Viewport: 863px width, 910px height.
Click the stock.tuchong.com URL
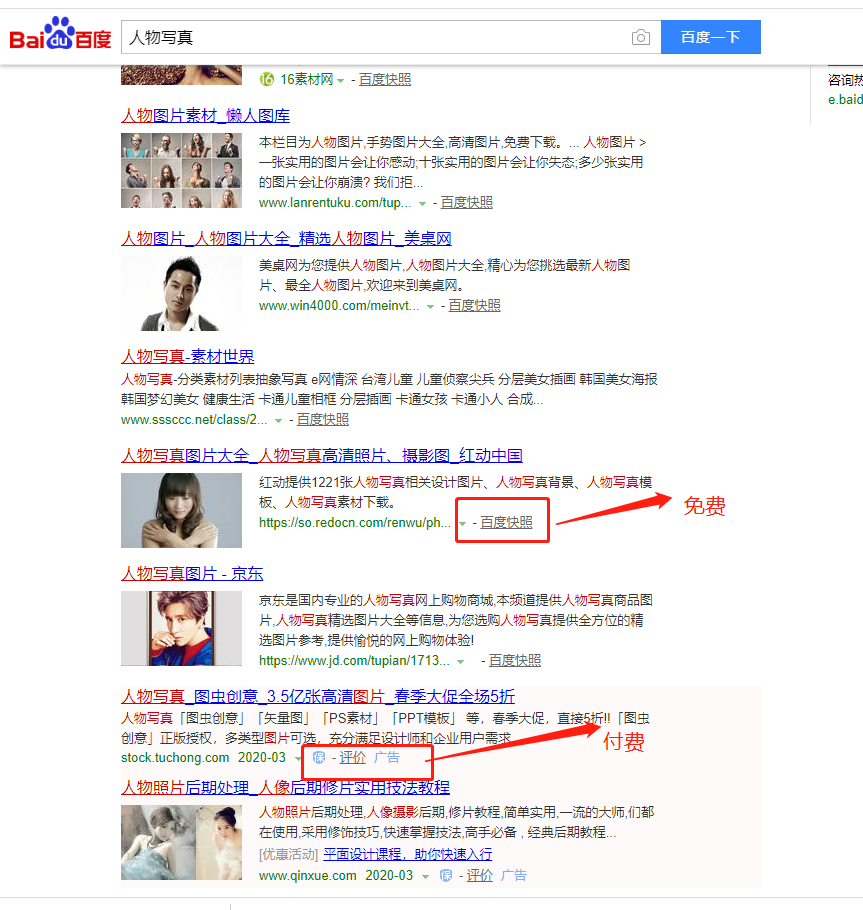[x=175, y=757]
